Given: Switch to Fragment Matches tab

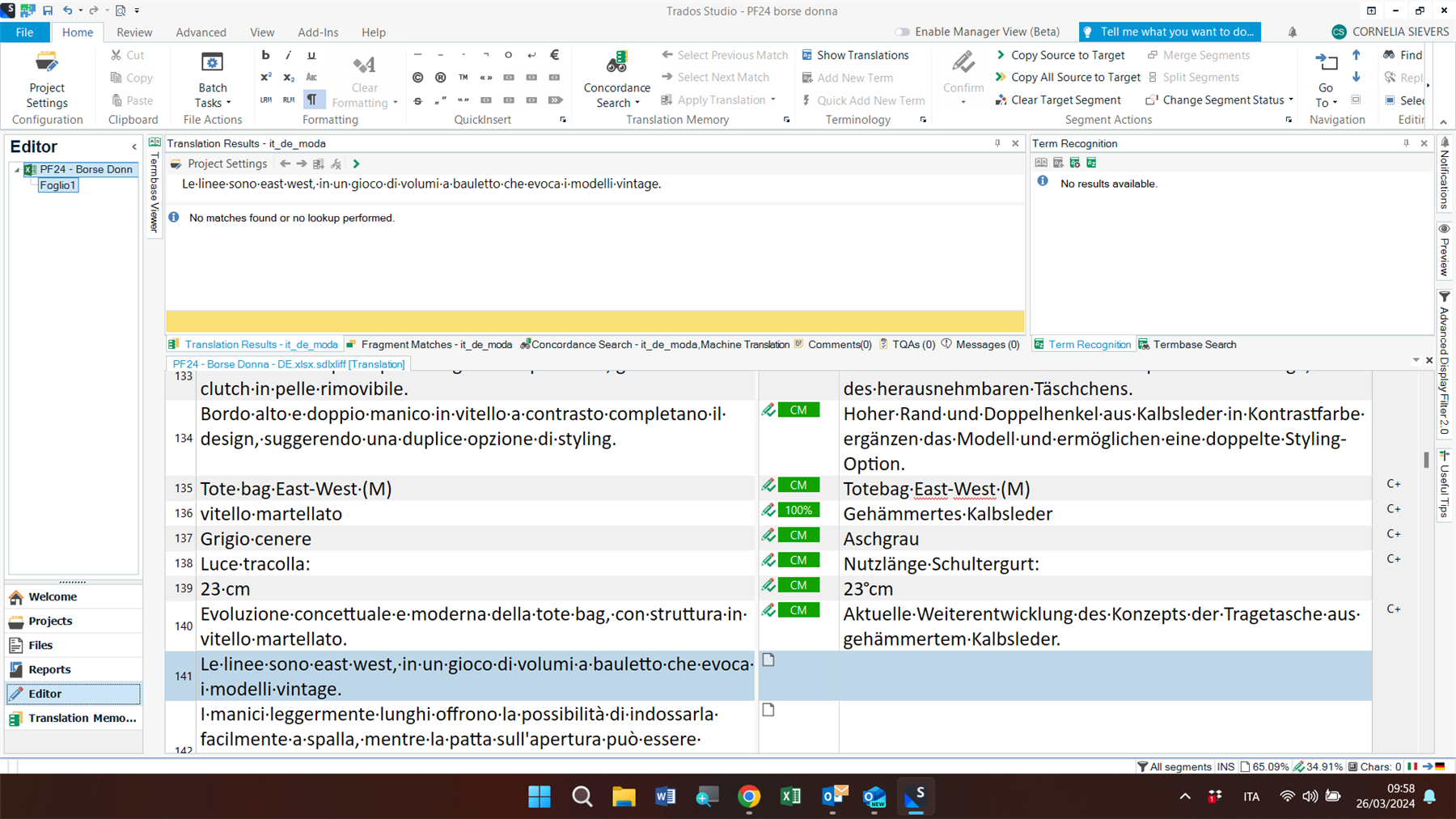Looking at the screenshot, I should point(429,344).
